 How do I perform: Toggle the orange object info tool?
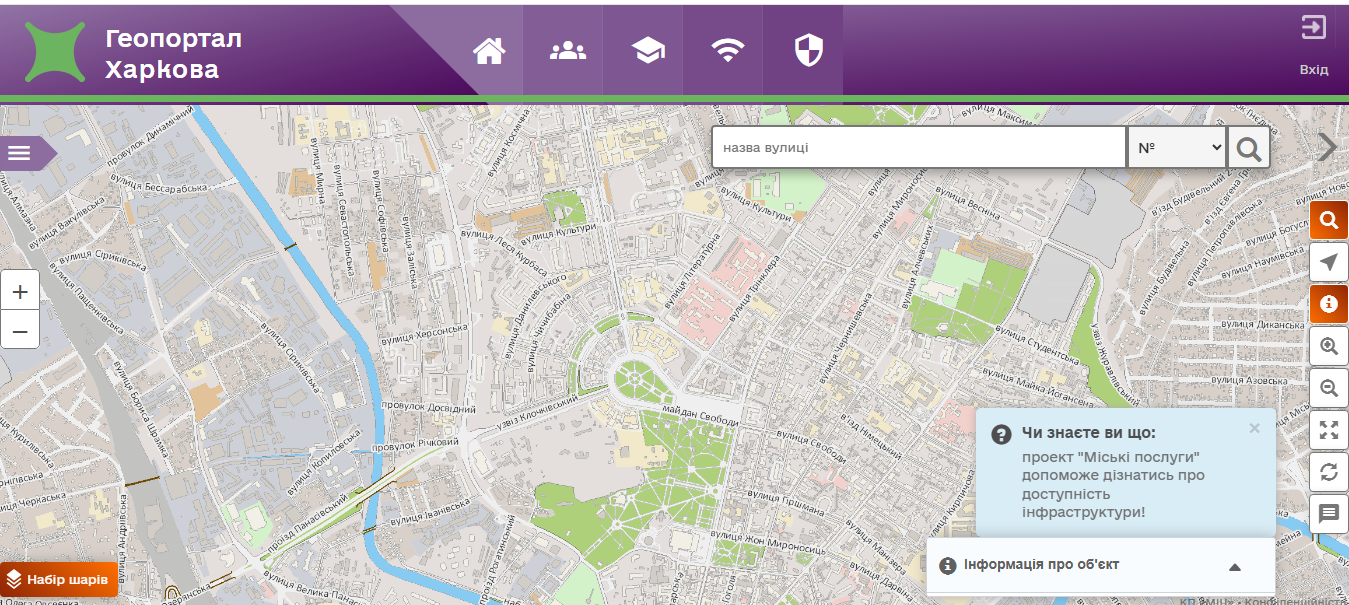click(x=1329, y=303)
